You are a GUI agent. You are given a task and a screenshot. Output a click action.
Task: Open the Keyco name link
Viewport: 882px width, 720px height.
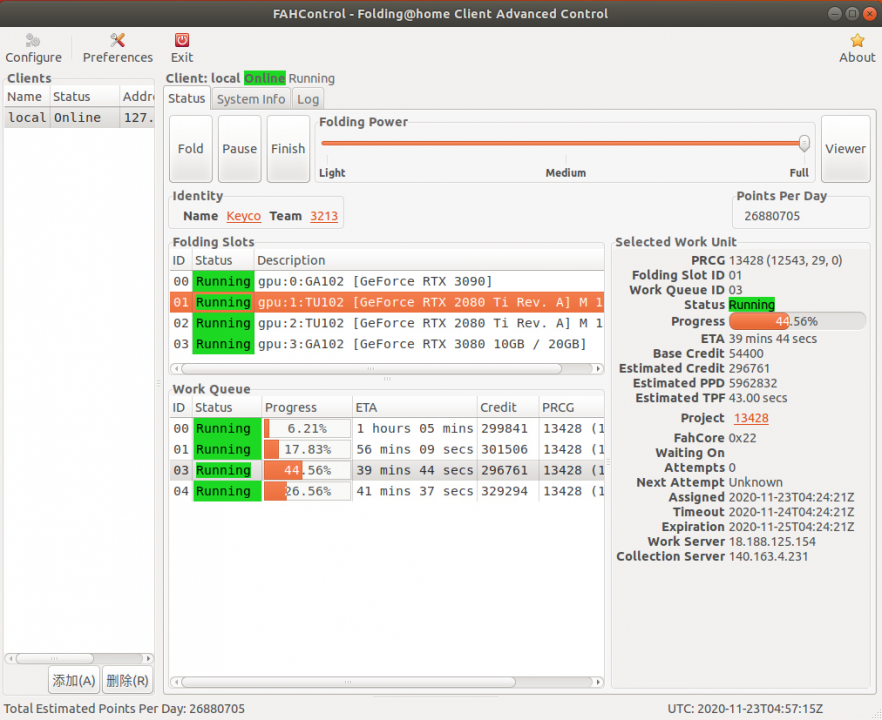244,216
